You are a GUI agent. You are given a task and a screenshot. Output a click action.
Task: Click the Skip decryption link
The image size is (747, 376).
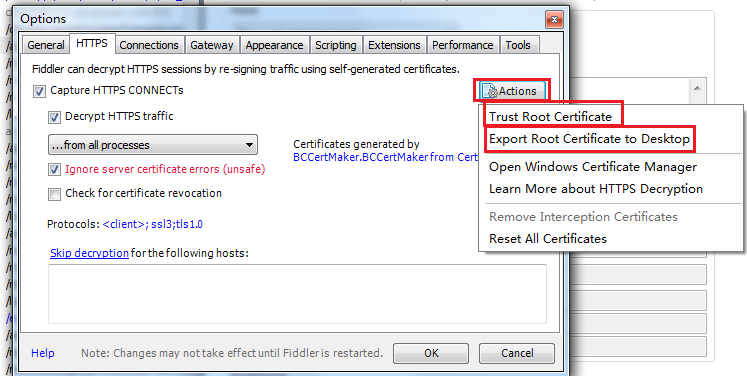(x=89, y=253)
